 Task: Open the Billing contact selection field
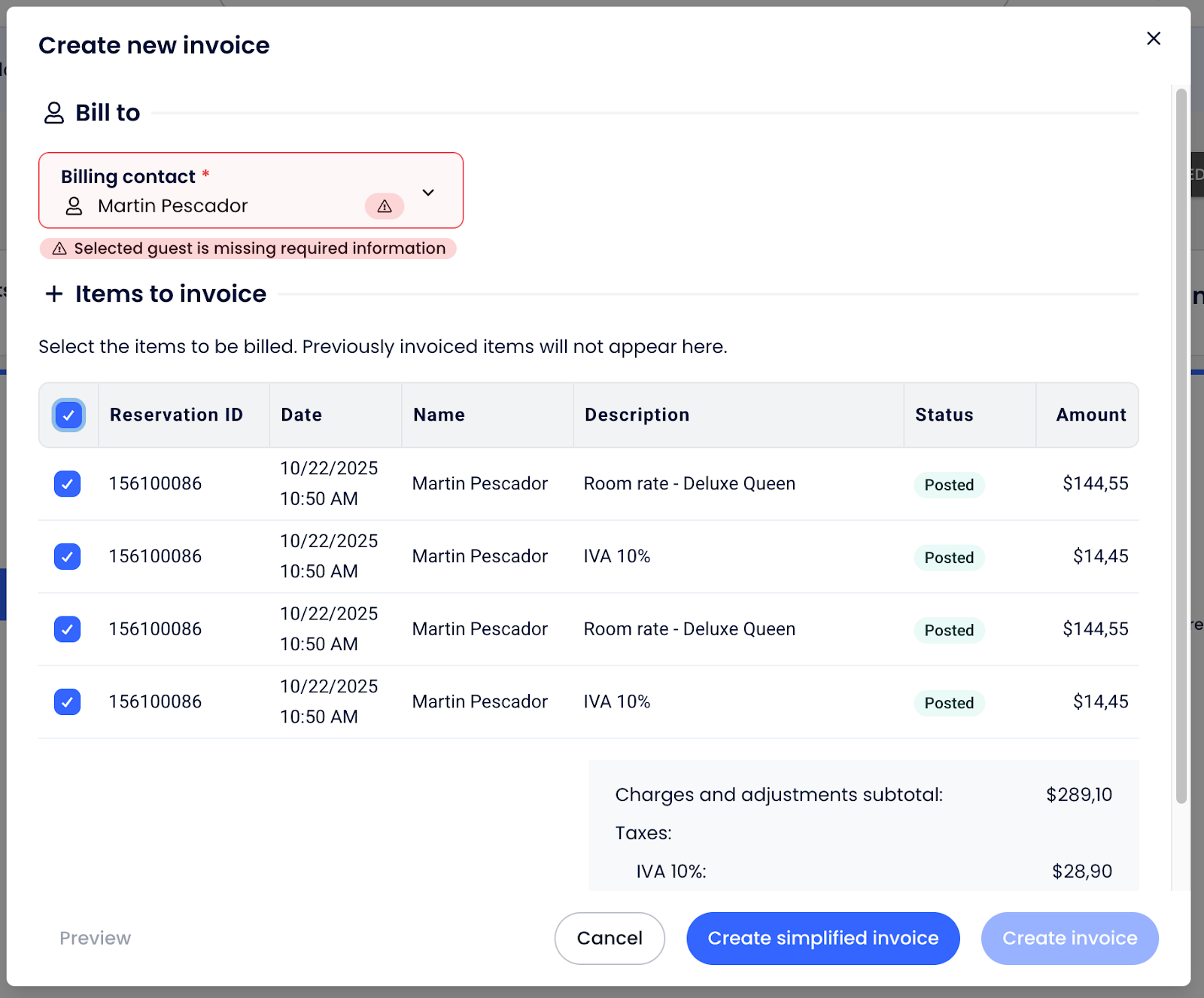[226, 191]
